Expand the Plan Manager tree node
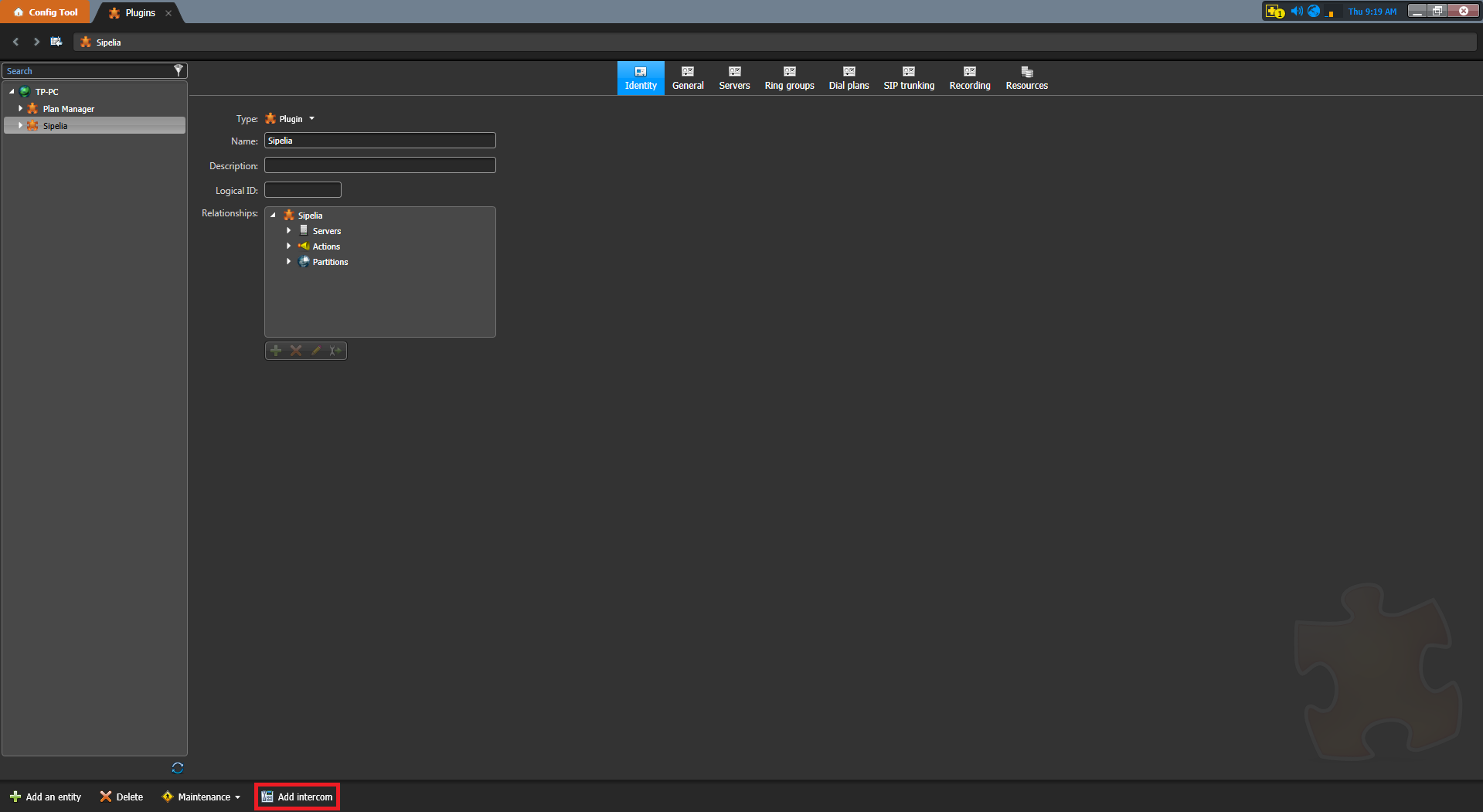The width and height of the screenshot is (1483, 812). point(20,109)
